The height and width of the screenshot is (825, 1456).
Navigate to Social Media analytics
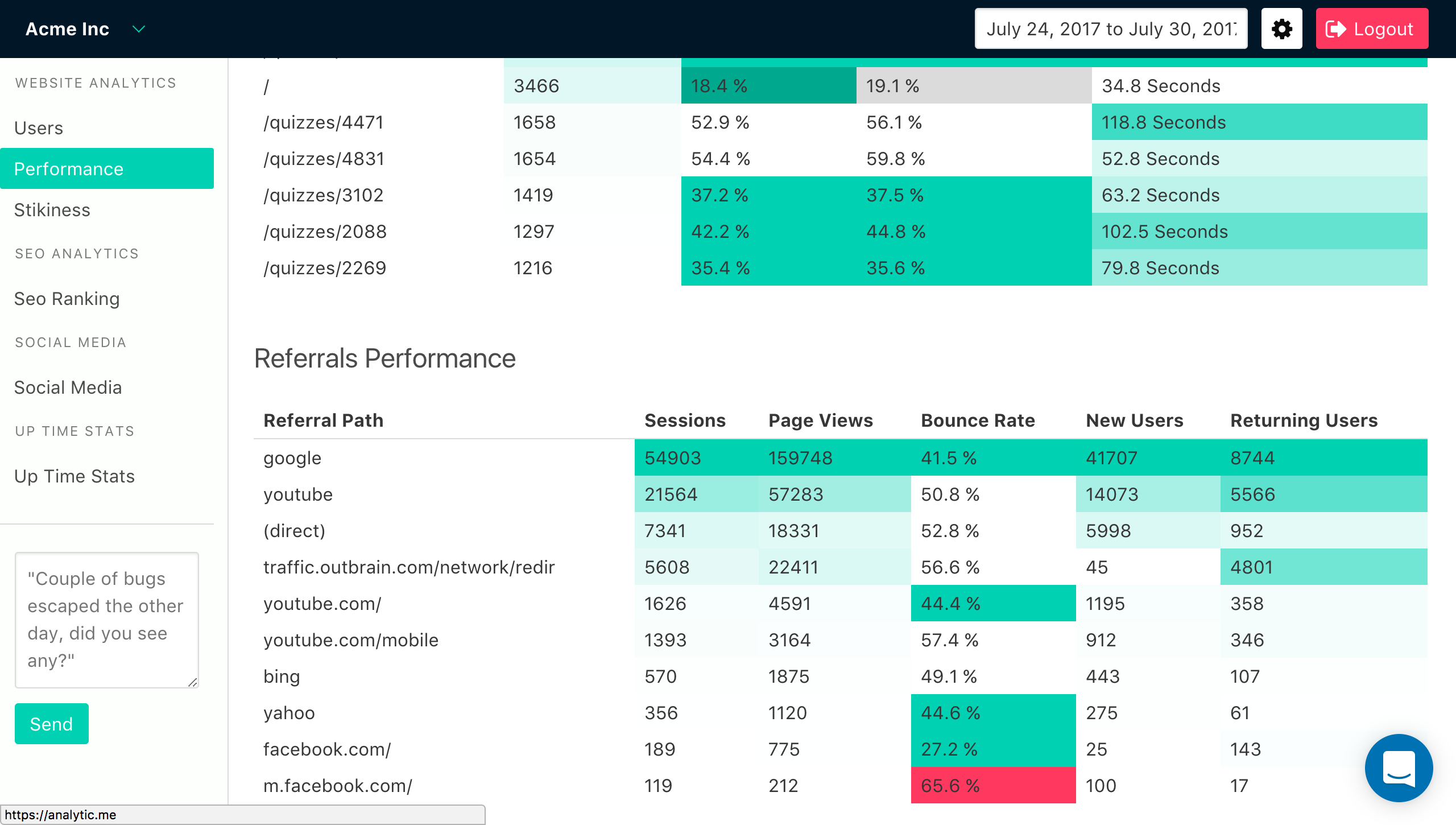point(67,387)
